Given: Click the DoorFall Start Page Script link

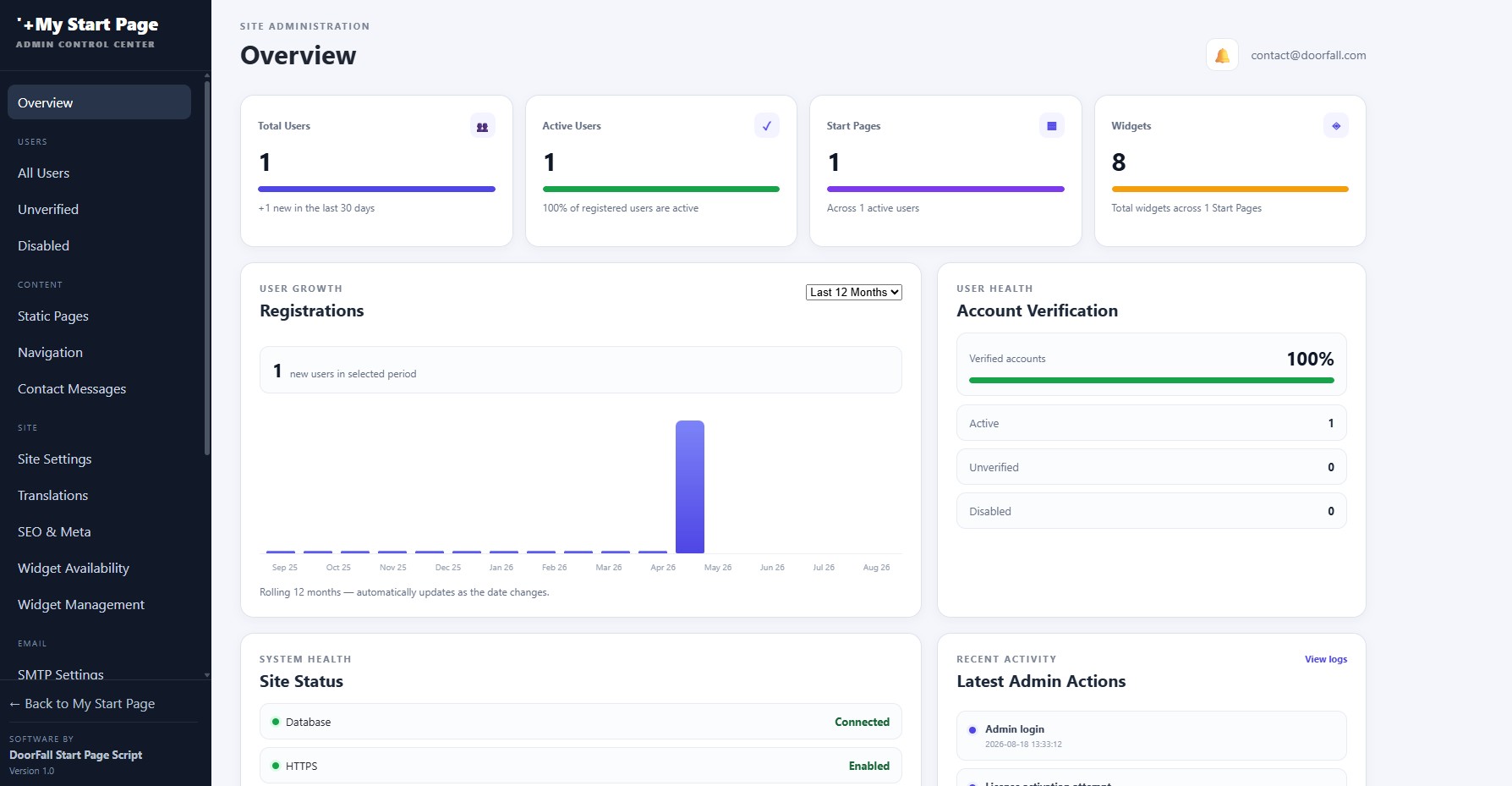Looking at the screenshot, I should tap(75, 755).
